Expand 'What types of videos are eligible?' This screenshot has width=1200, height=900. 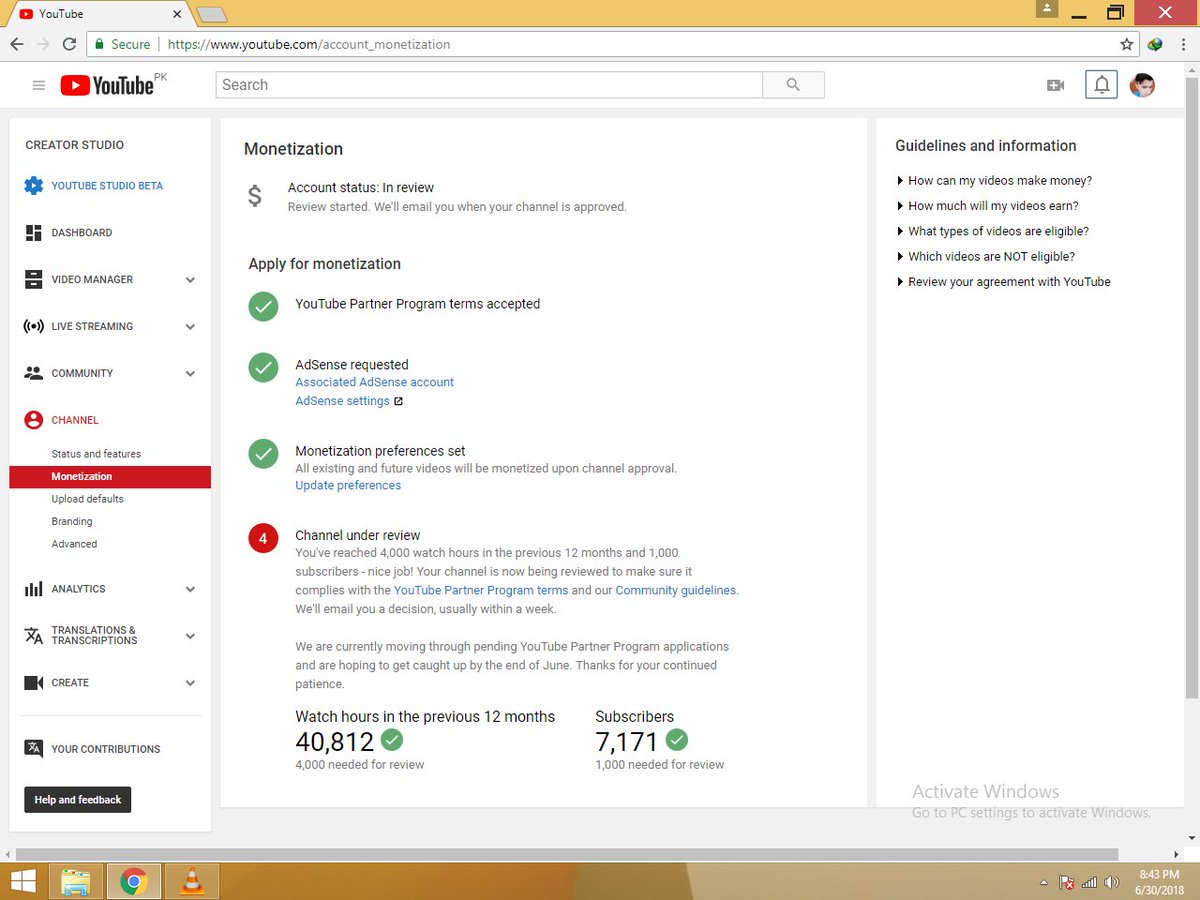[992, 231]
